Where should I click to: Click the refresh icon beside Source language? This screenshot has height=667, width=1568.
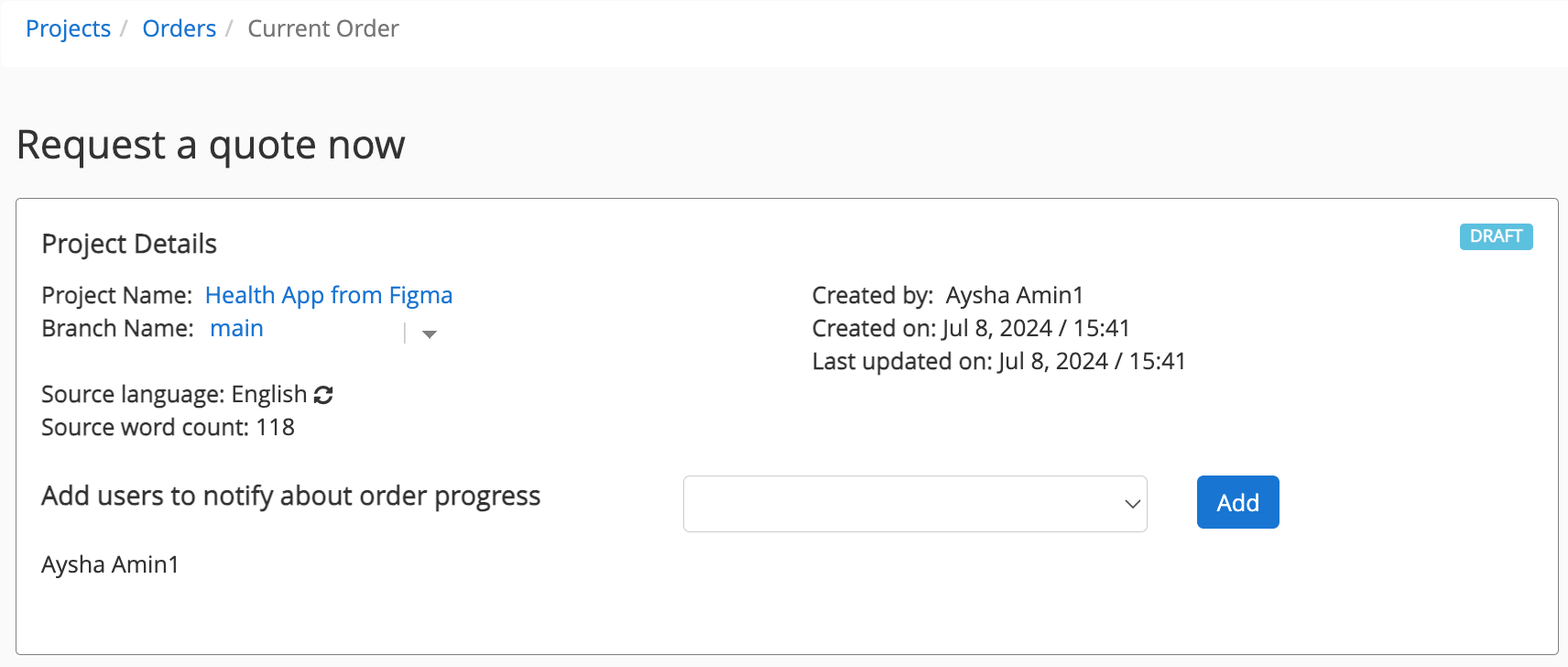pyautogui.click(x=323, y=395)
